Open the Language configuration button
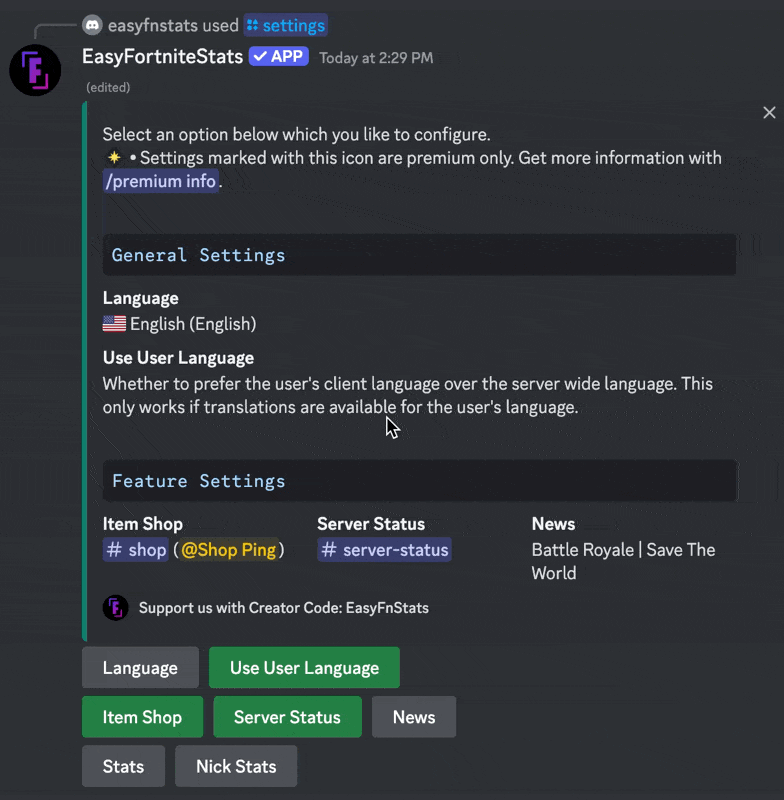This screenshot has height=800, width=784. [x=140, y=668]
